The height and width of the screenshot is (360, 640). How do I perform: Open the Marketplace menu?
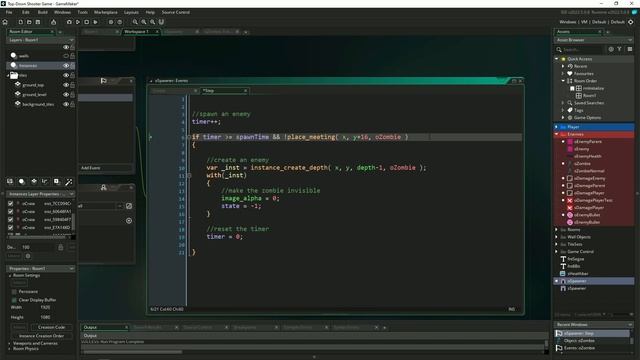(106, 12)
